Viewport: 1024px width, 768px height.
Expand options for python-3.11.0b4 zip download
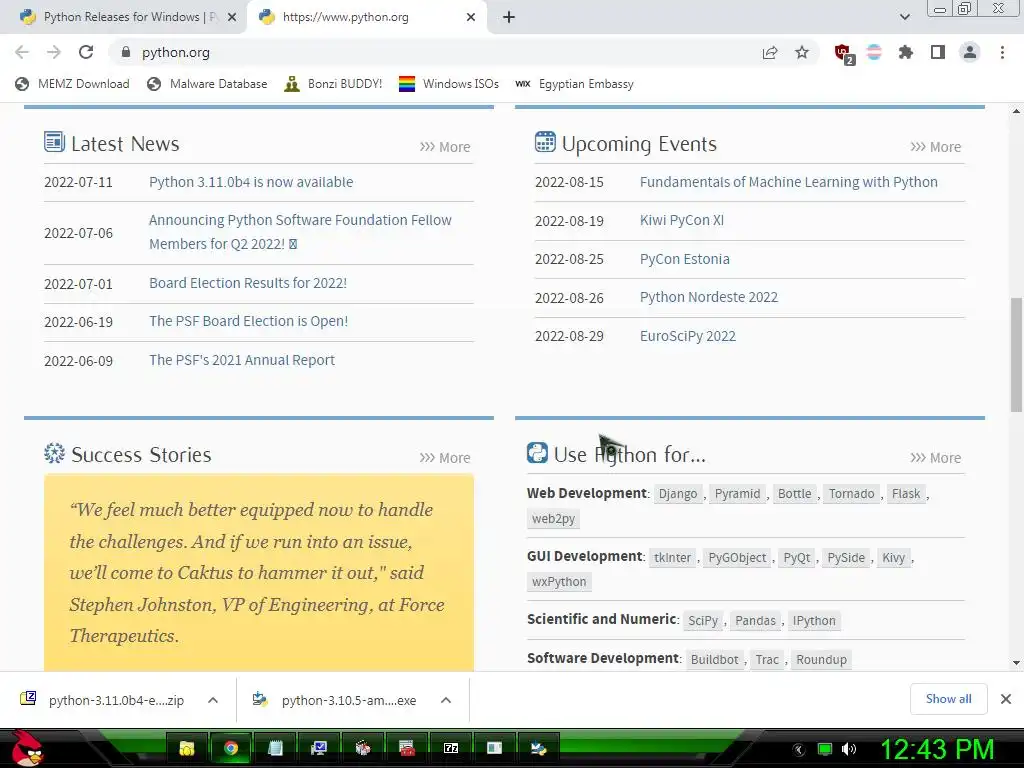click(x=213, y=700)
